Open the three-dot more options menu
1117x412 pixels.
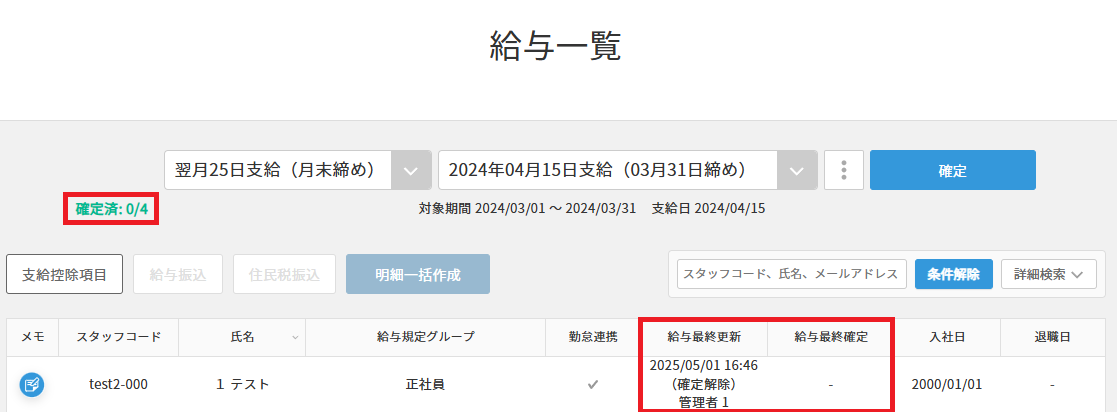point(843,170)
